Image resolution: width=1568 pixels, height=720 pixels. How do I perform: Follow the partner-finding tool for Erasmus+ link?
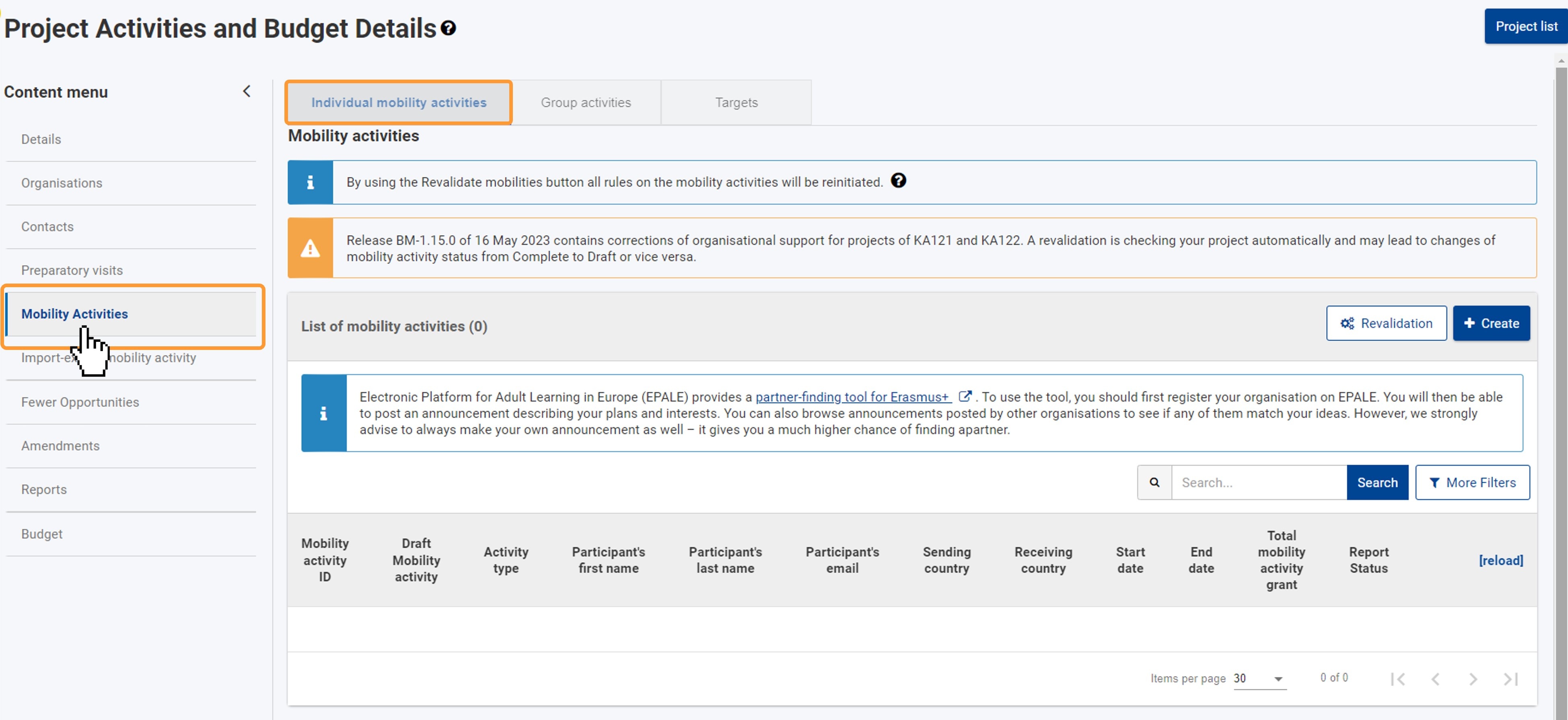tap(852, 397)
